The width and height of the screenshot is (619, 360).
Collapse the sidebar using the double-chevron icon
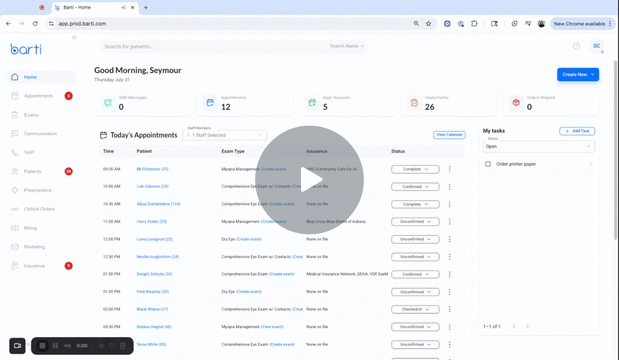coord(74,38)
